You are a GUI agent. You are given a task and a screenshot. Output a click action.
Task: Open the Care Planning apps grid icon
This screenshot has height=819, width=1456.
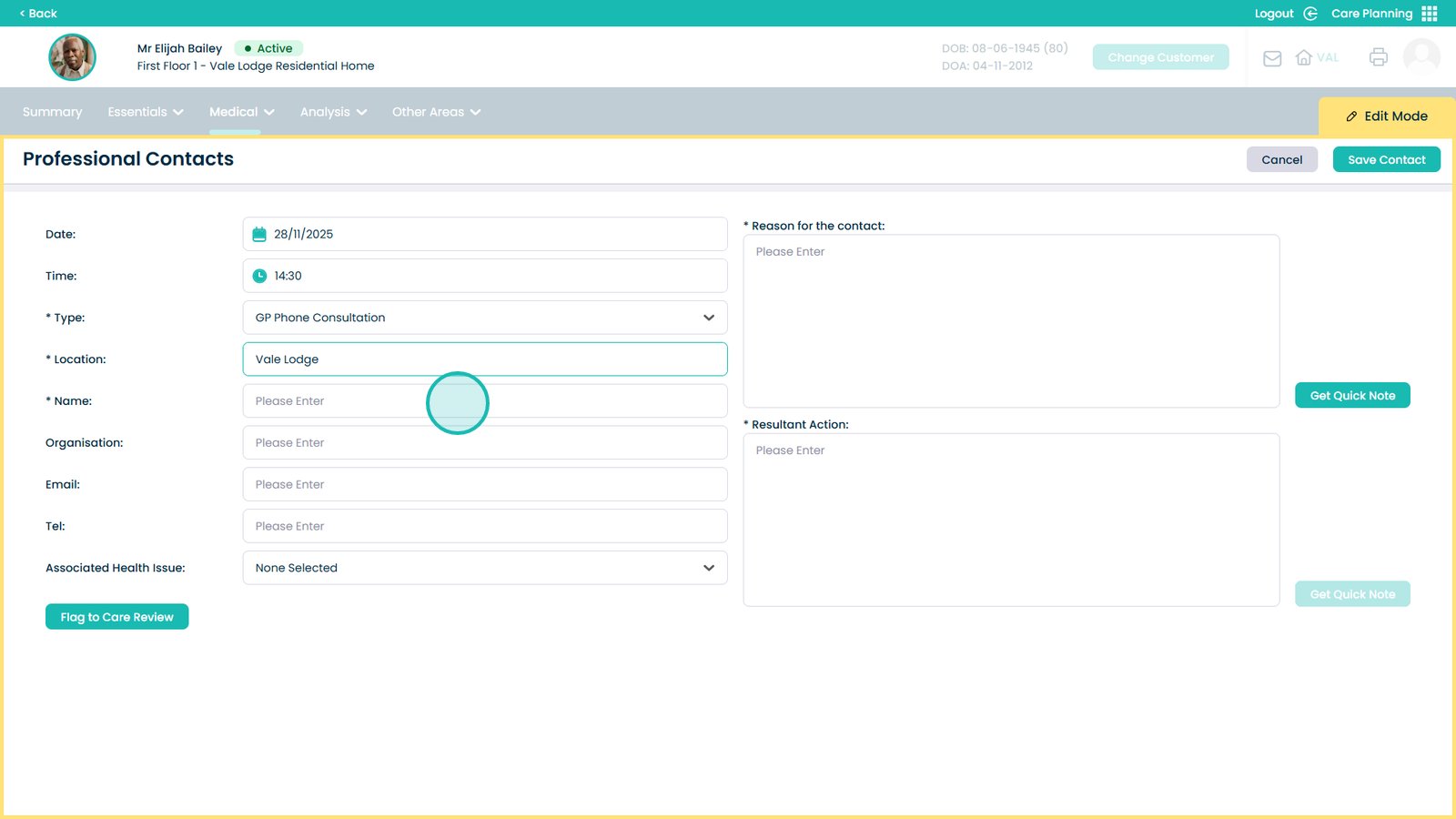(1430, 14)
